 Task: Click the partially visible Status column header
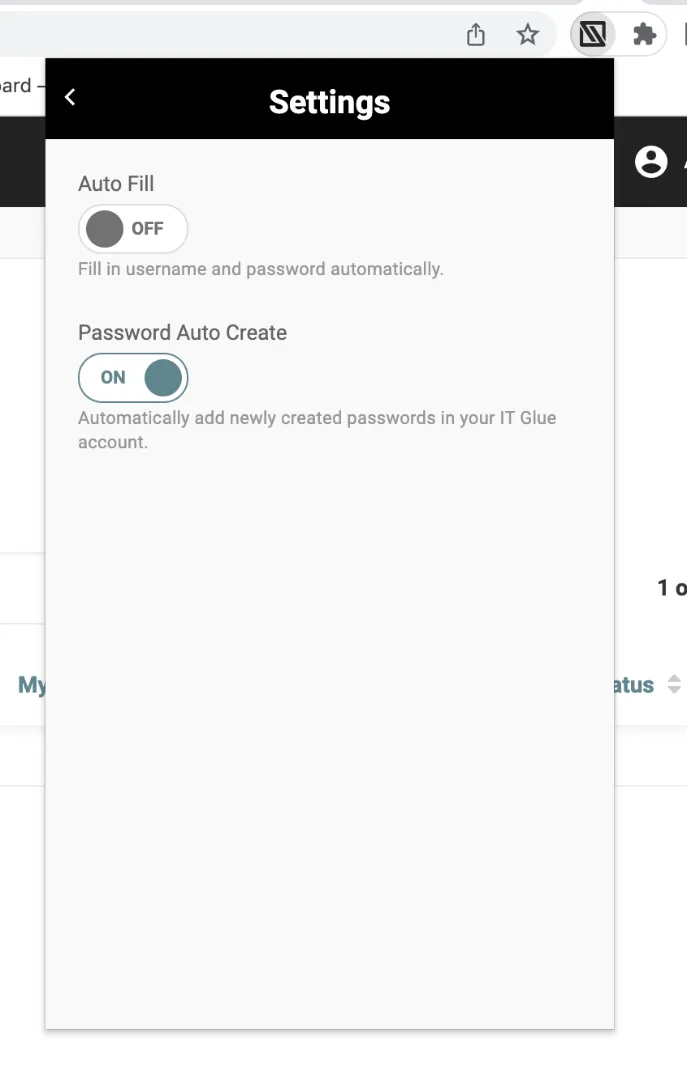pyautogui.click(x=634, y=685)
